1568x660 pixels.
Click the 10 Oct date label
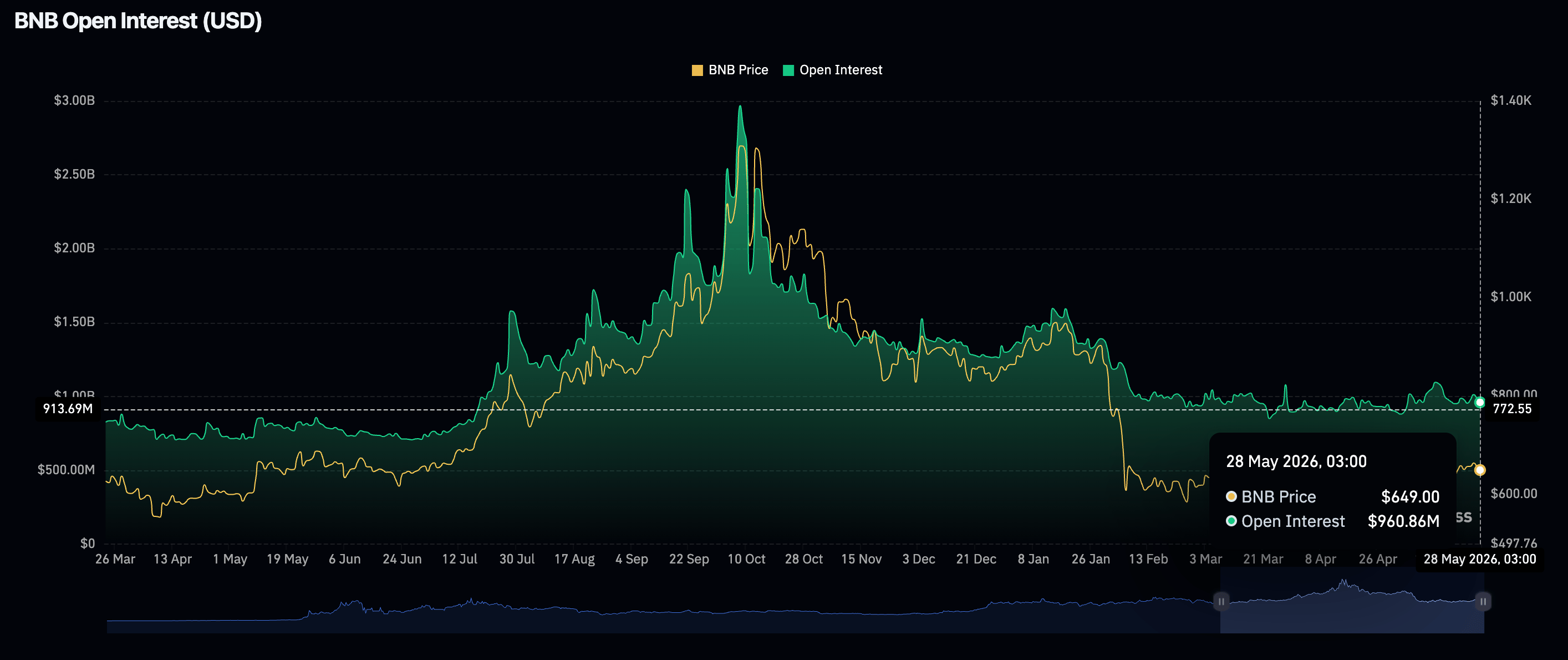click(x=746, y=559)
